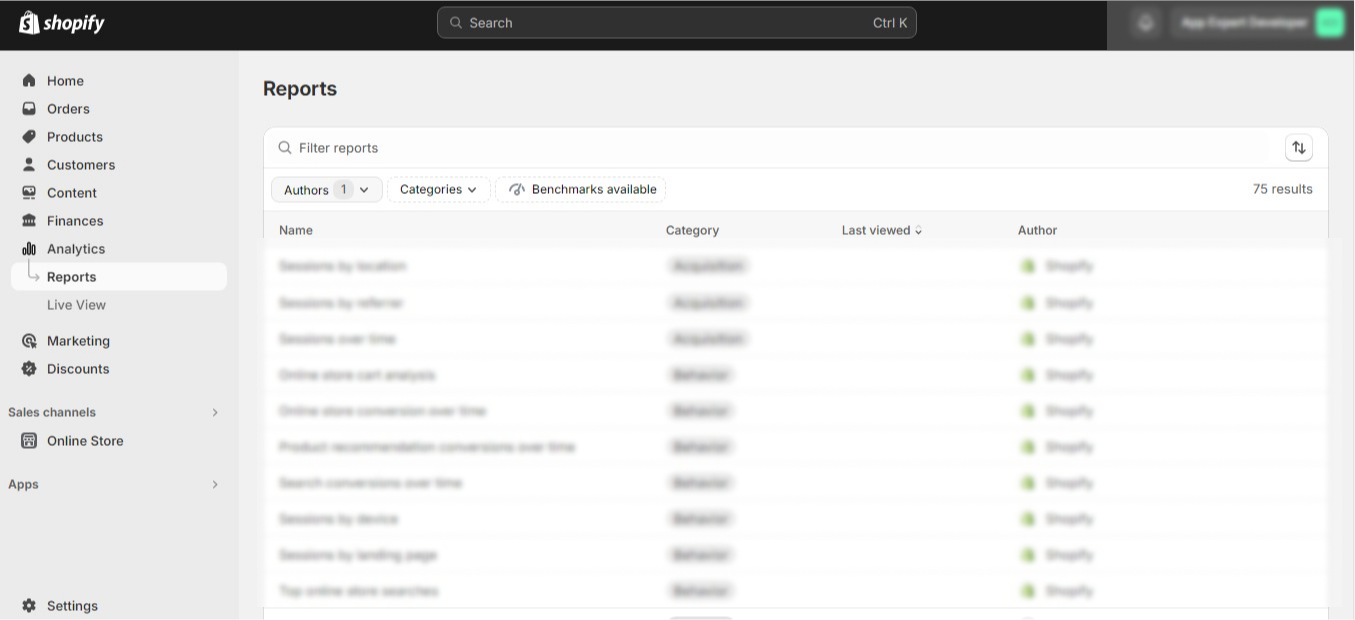Click the Settings gear icon
Screen dimensions: 1355x620
[x=29, y=605]
